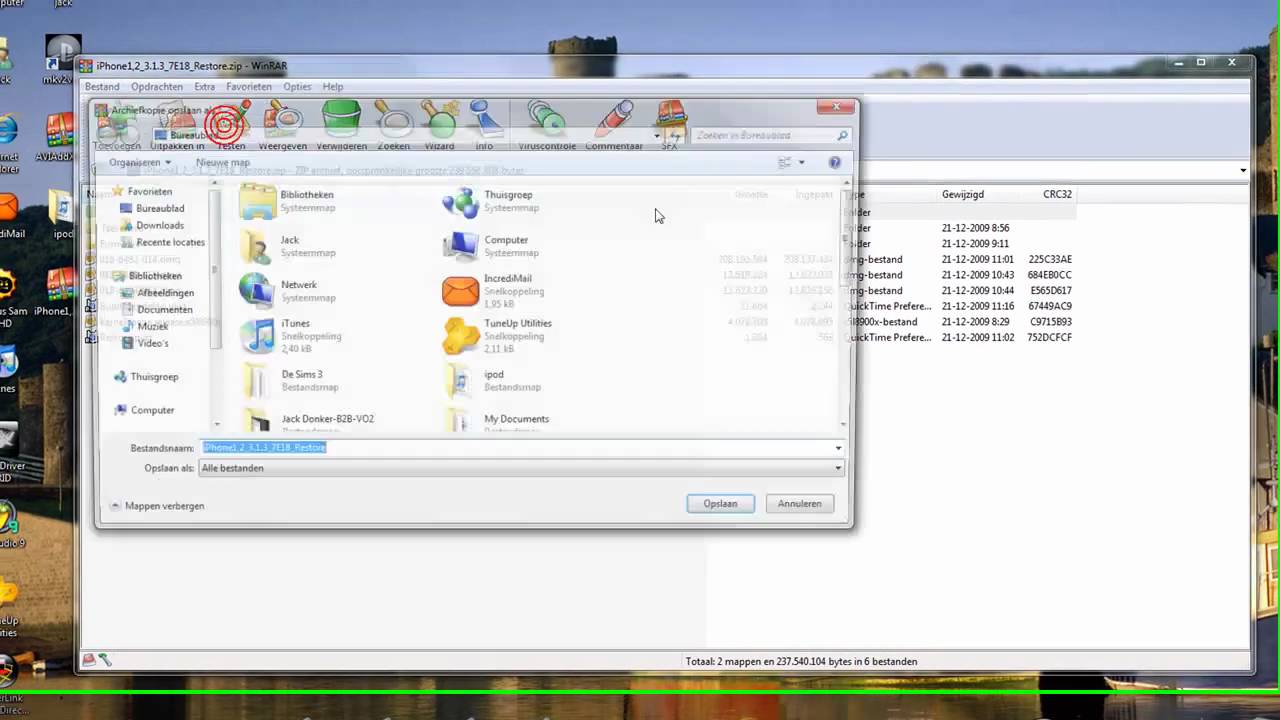Viewport: 1280px width, 720px height.
Task: Close the save dialog with red X
Action: (835, 107)
